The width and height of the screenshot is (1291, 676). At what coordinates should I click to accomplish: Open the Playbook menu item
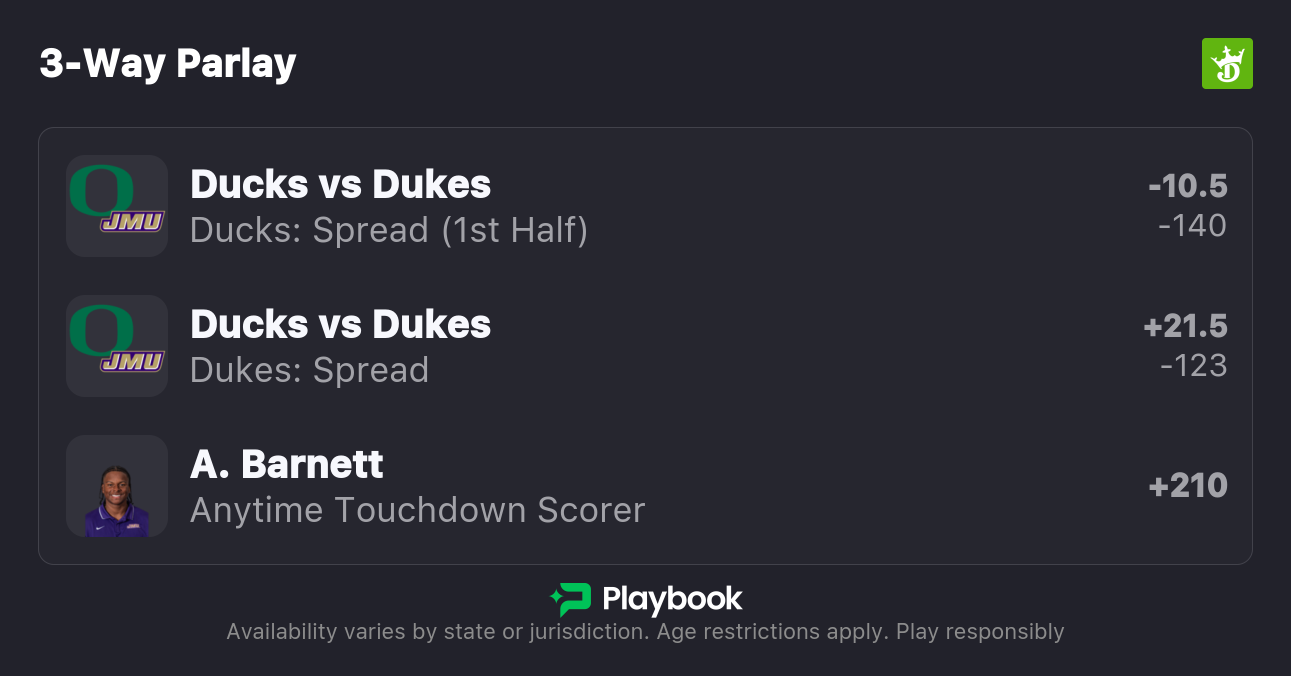click(x=644, y=598)
